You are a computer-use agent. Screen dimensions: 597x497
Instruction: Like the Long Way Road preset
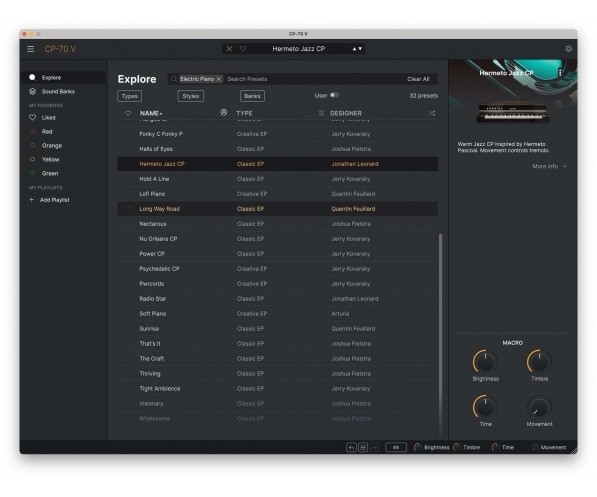pyautogui.click(x=128, y=209)
